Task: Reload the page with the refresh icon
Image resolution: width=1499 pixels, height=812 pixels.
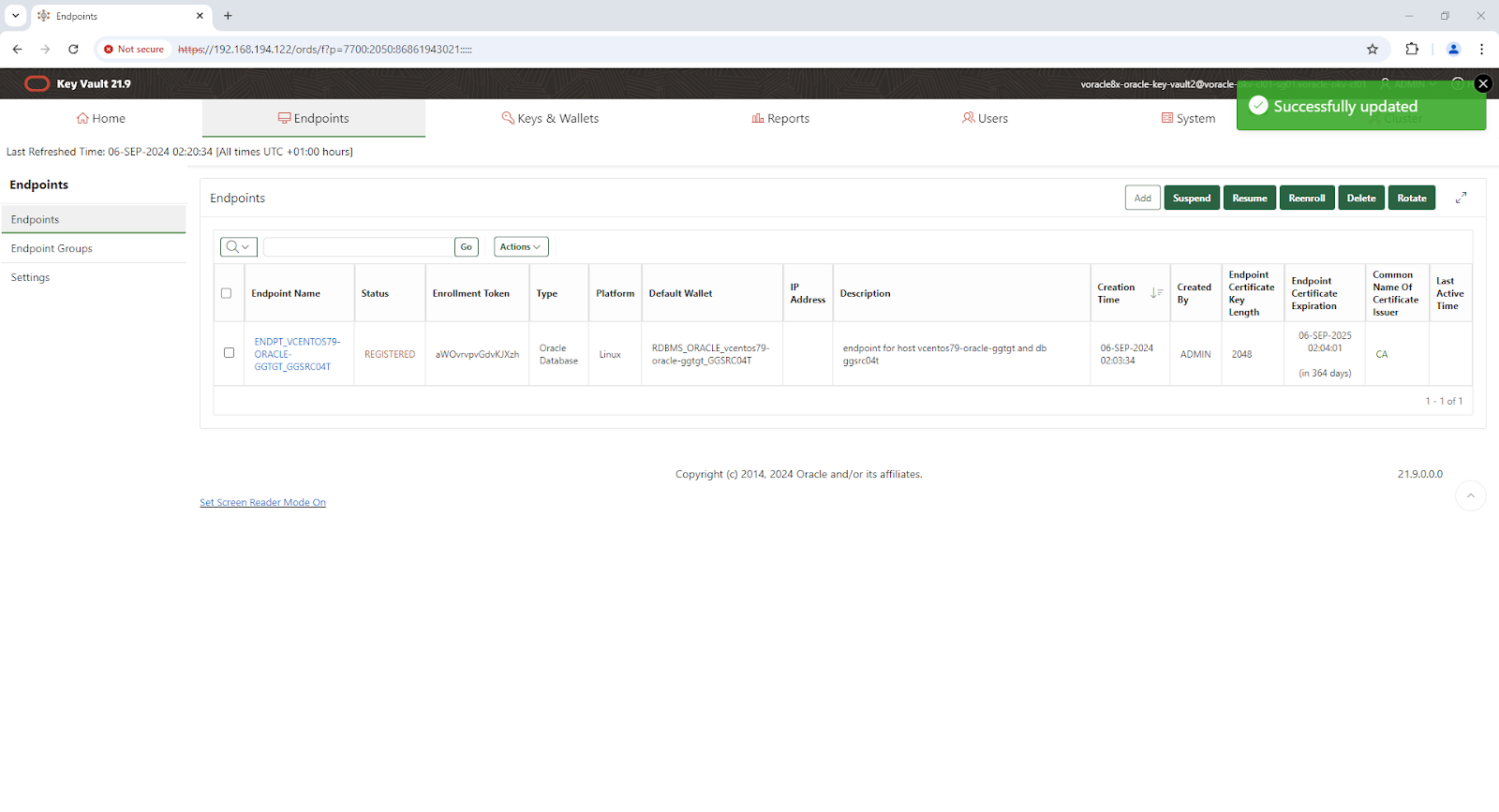Action: coord(73,49)
